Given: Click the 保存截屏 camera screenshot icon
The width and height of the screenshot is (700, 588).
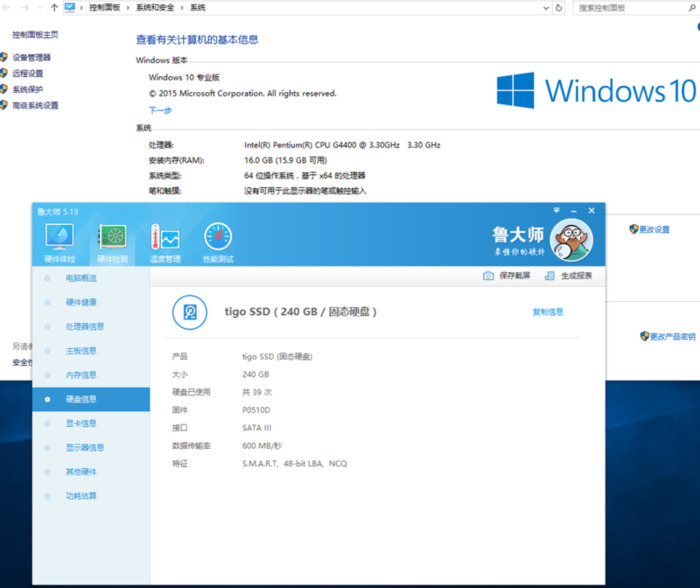Looking at the screenshot, I should pyautogui.click(x=488, y=276).
